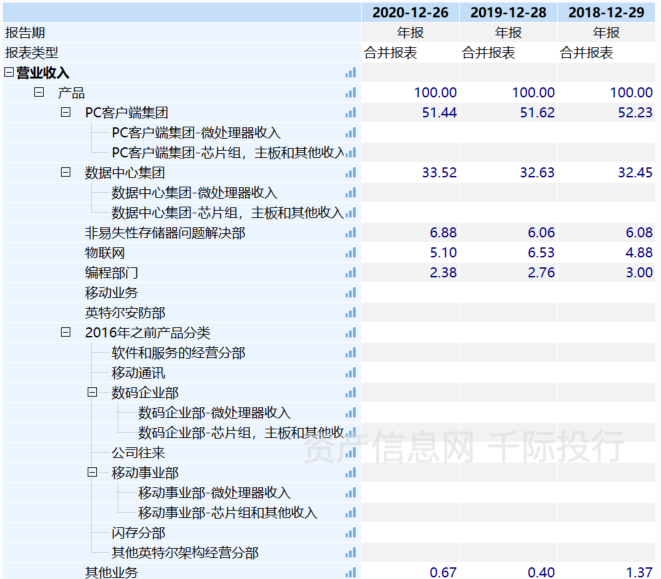Select the 移动业务 row label
This screenshot has height=579, width=661.
[x=111, y=293]
